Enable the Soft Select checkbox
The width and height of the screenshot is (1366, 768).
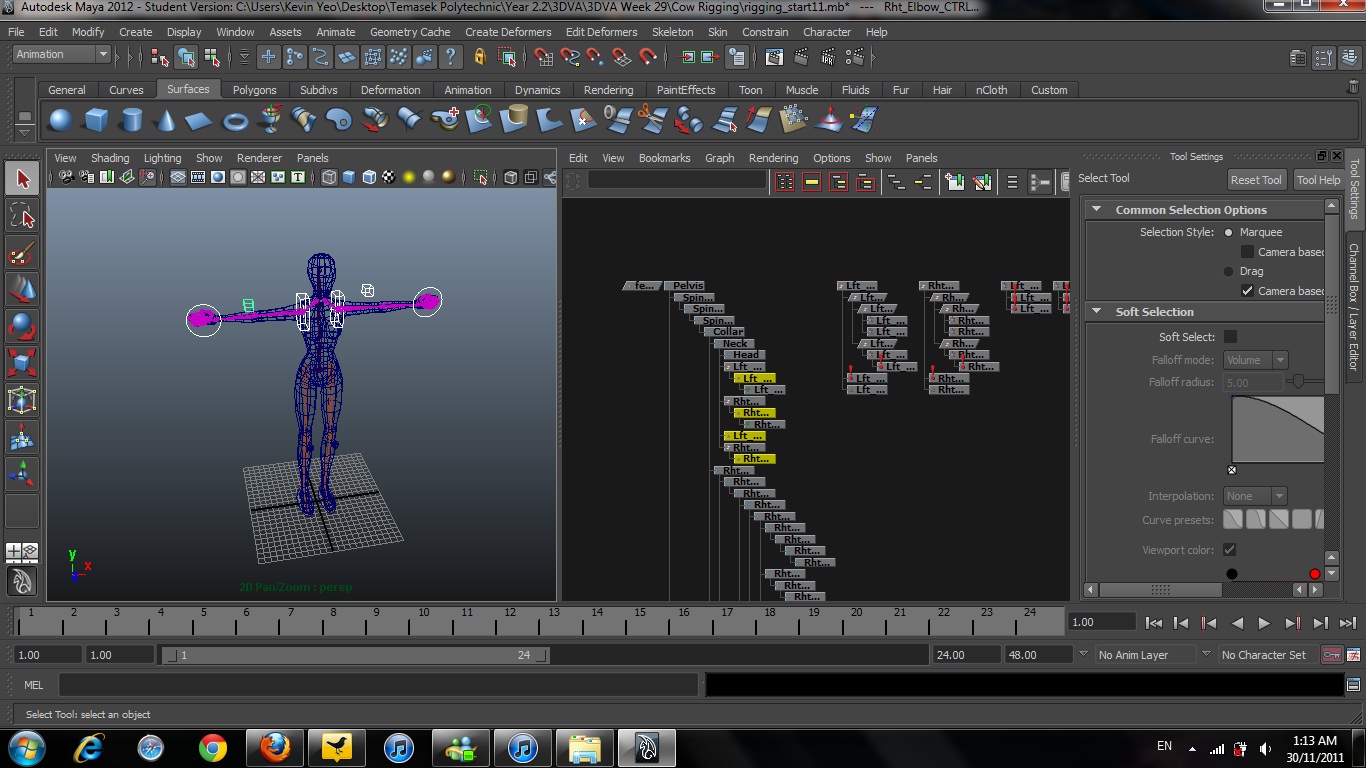coord(1230,337)
